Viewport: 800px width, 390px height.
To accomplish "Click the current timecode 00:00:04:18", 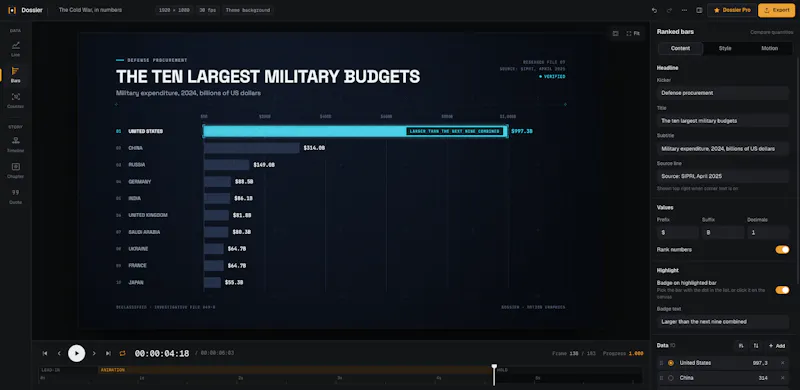I will pyautogui.click(x=162, y=353).
